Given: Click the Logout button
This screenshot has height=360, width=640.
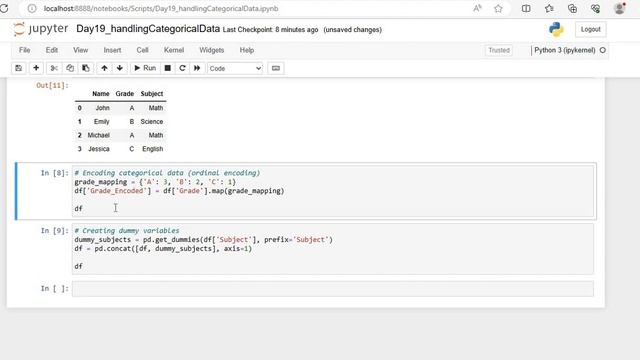Looking at the screenshot, I should point(591,29).
